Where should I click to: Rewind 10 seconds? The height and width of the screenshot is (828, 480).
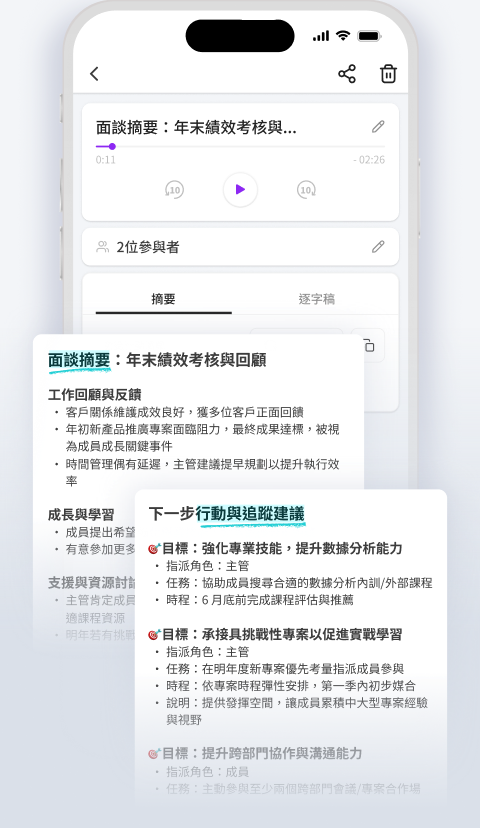(174, 190)
